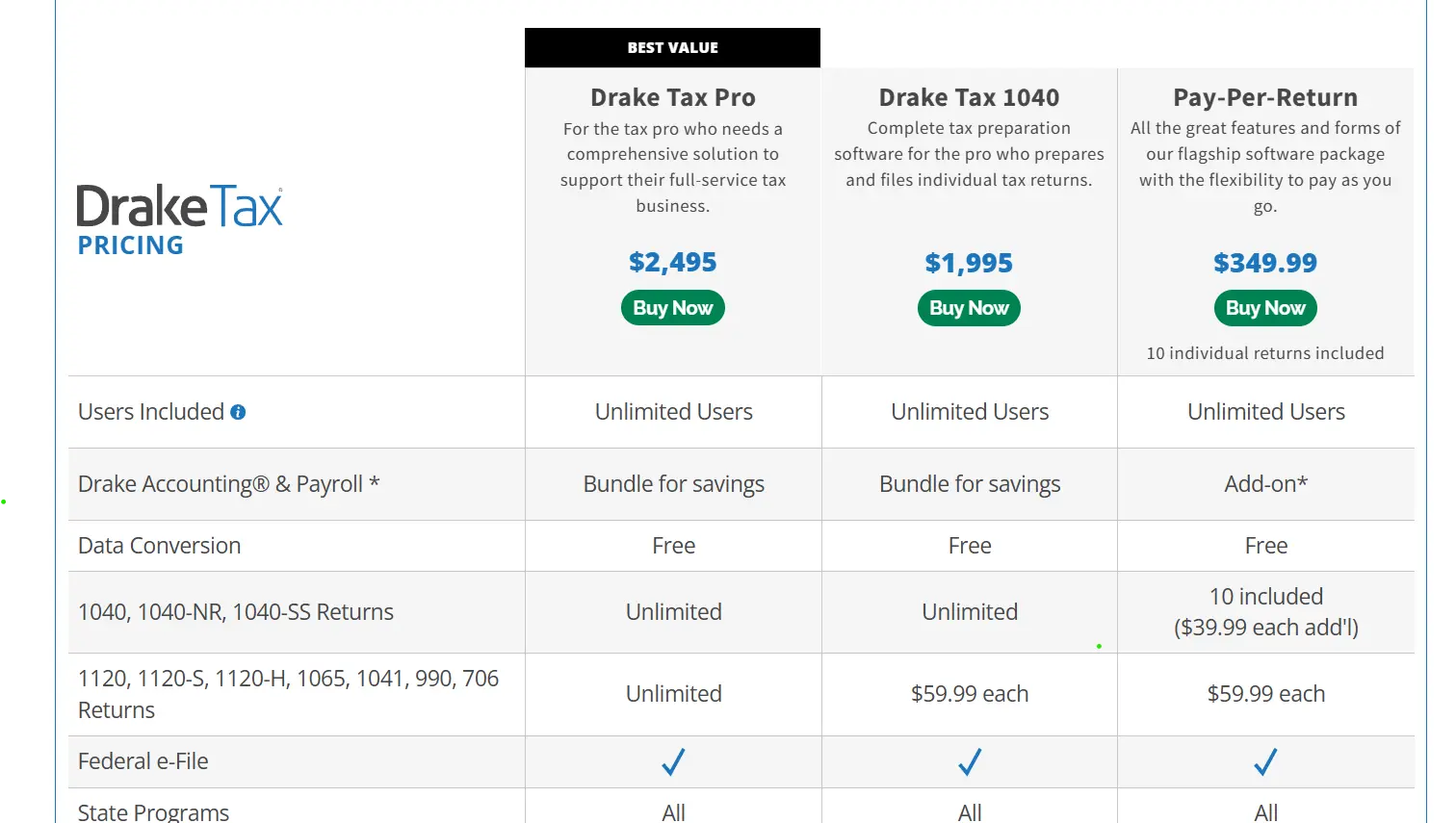Click Federal e-File checkmark under Pay-Per-Return
The width and height of the screenshot is (1456, 823).
1265,762
